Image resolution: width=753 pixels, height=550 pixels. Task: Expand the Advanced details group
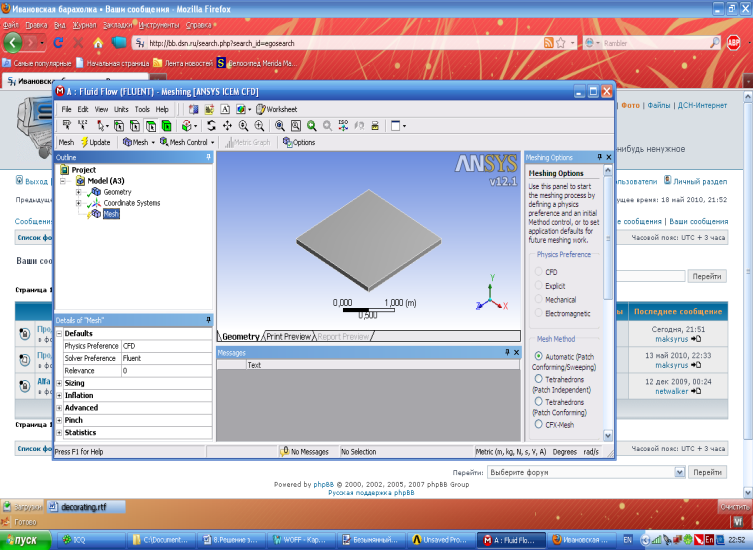click(59, 408)
